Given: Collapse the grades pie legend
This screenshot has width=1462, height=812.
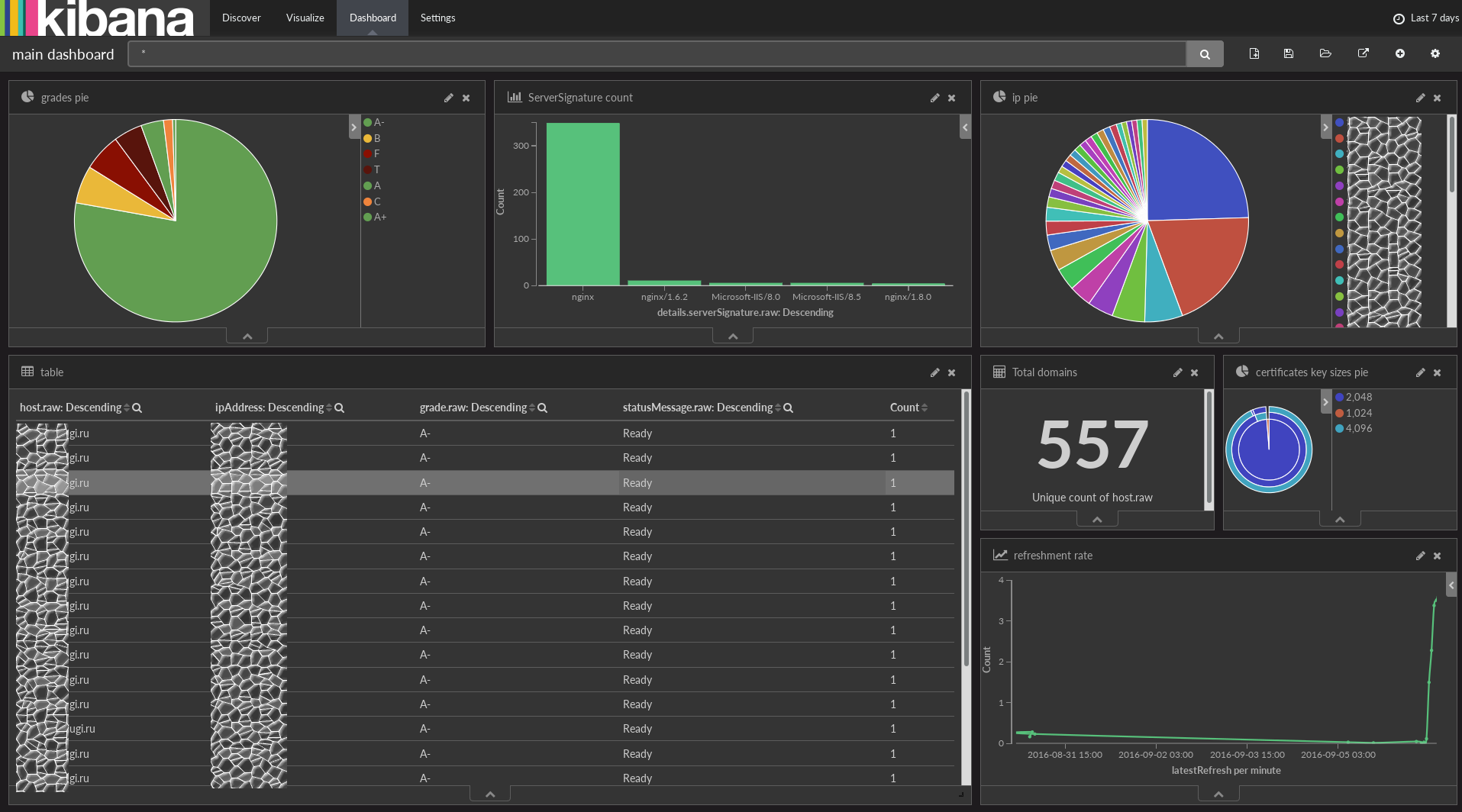Looking at the screenshot, I should [354, 127].
